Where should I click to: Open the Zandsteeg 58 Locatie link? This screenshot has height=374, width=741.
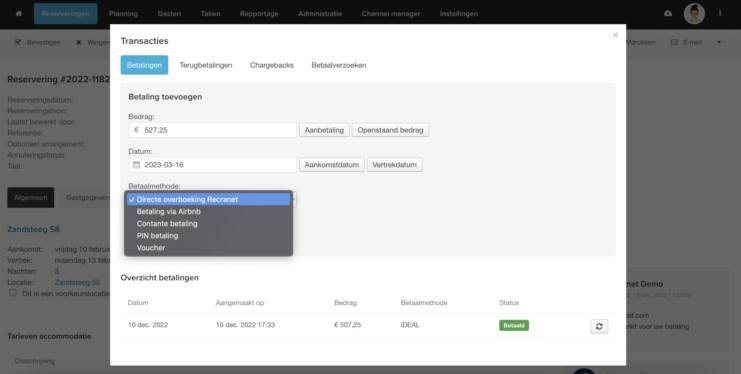tap(78, 282)
